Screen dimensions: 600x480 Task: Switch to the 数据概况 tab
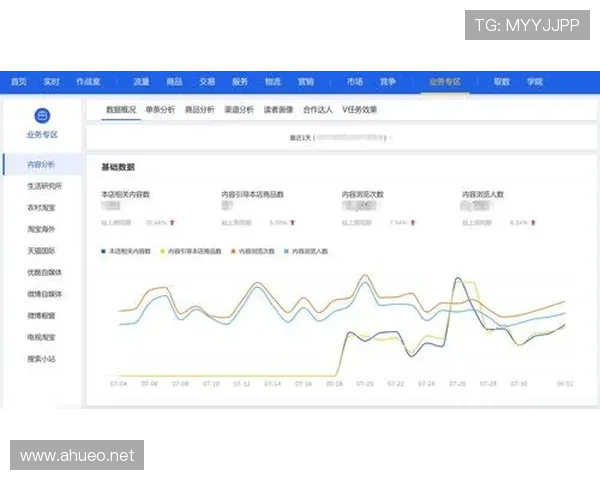[121, 110]
